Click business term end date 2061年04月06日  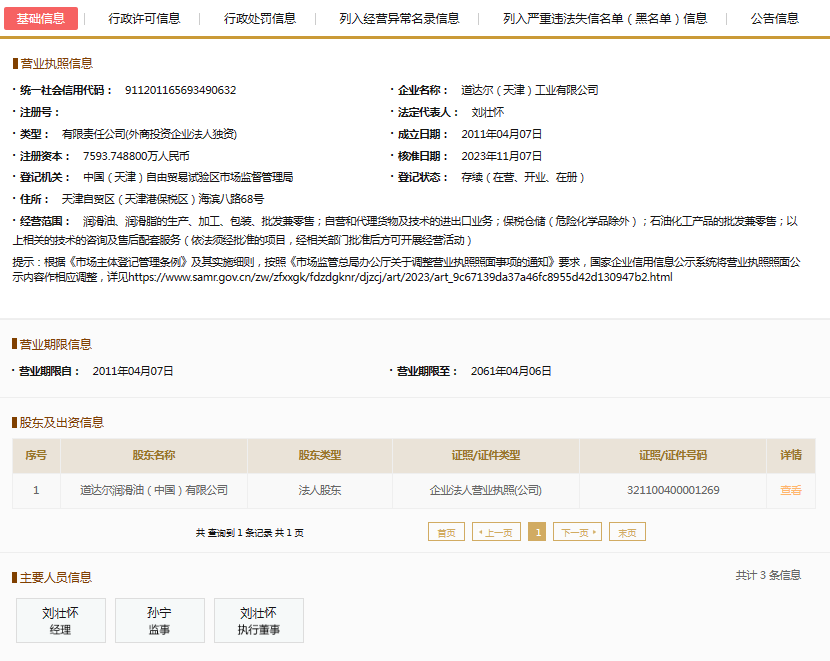(511, 372)
